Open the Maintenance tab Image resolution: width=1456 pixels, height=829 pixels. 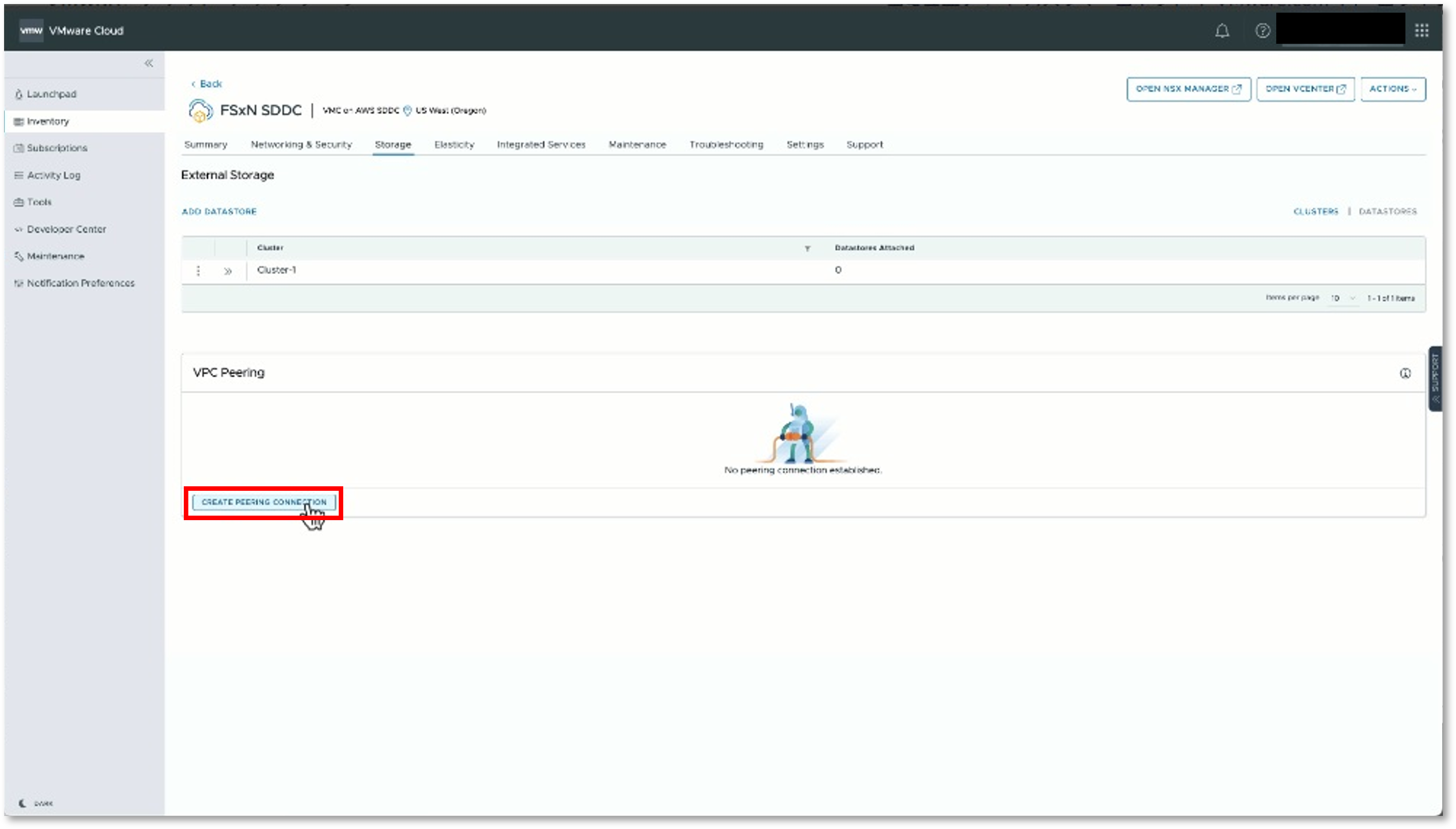click(x=637, y=144)
